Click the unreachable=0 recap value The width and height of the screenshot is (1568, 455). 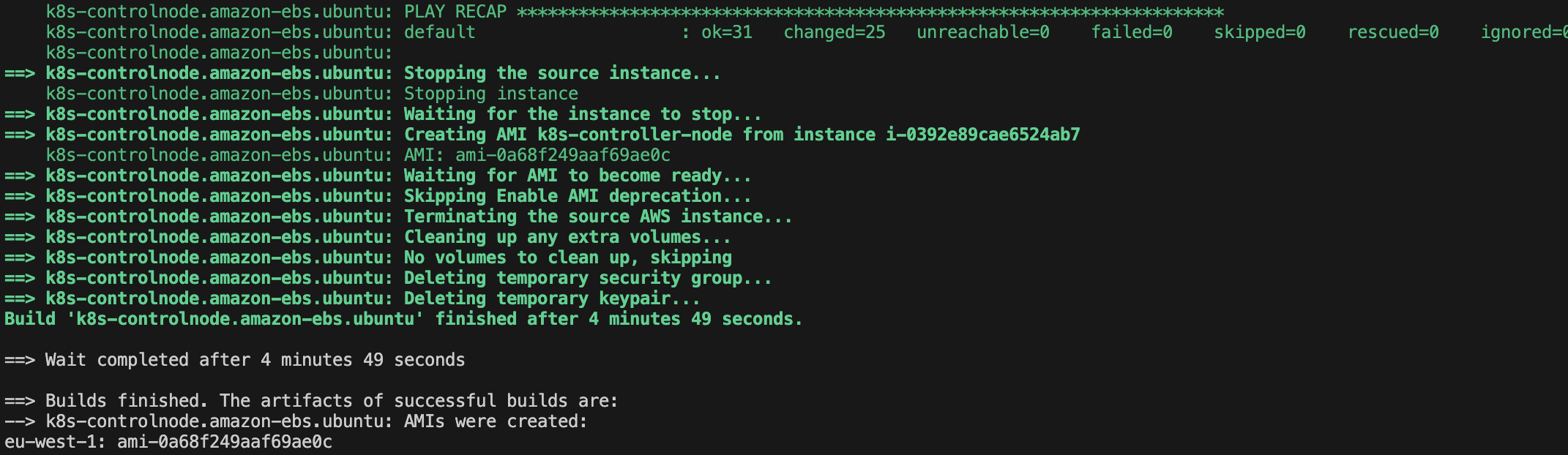(x=982, y=32)
